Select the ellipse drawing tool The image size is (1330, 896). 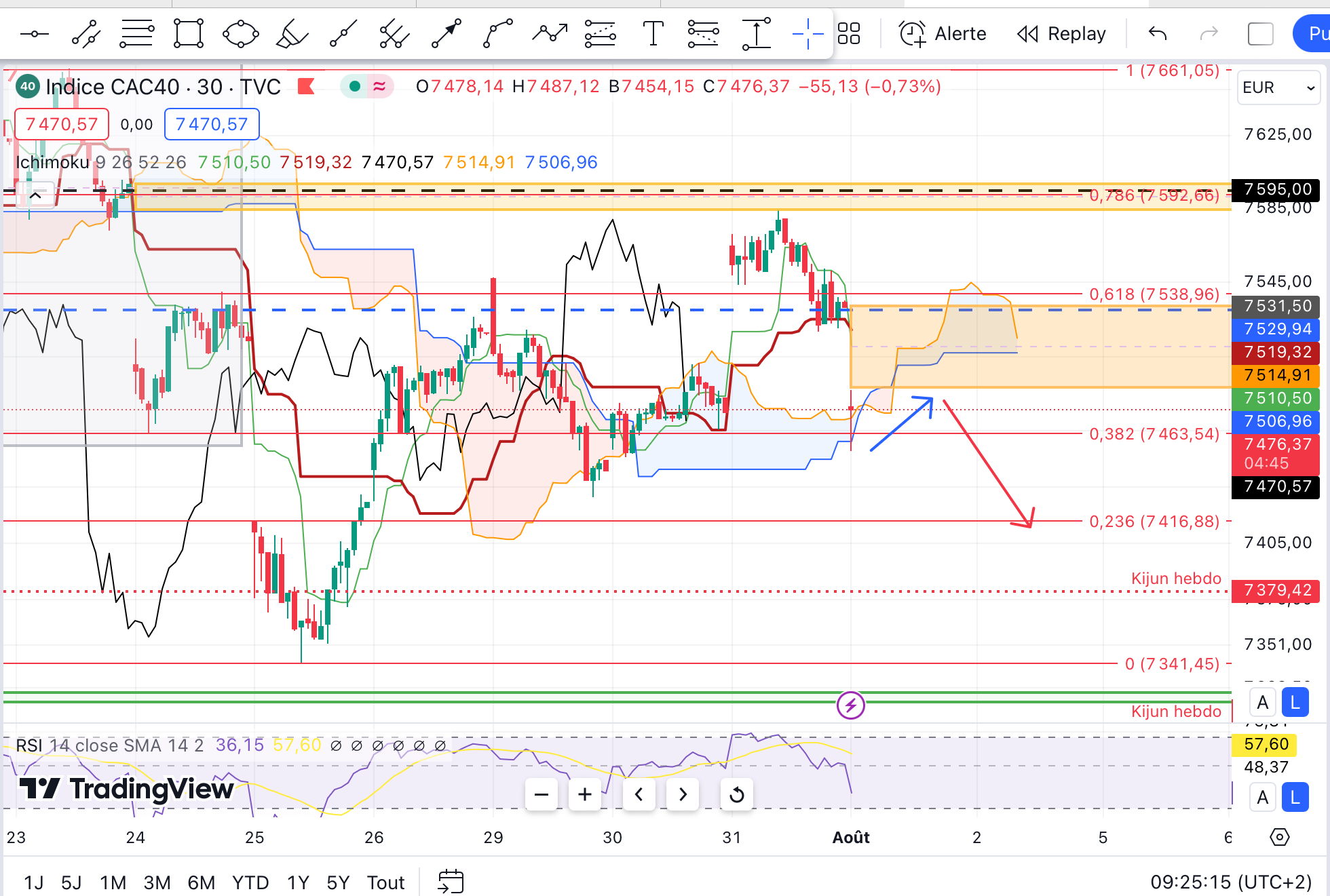click(x=240, y=33)
